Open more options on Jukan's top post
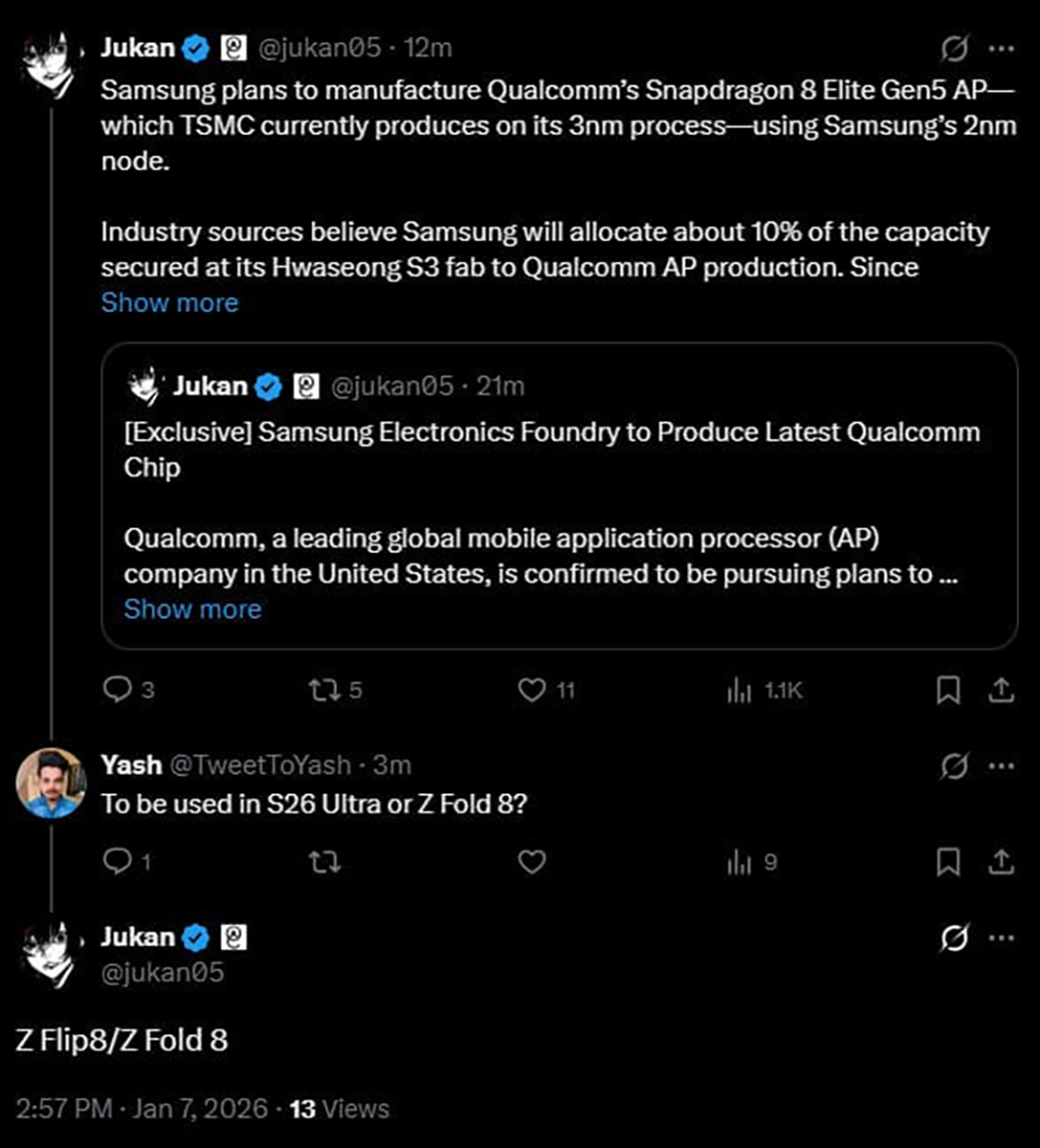The height and width of the screenshot is (1148, 1040). (x=1001, y=48)
